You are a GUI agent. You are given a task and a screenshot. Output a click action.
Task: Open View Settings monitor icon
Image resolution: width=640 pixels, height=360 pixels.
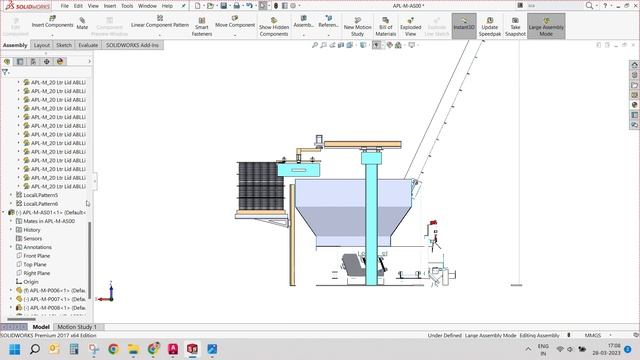tap(411, 45)
